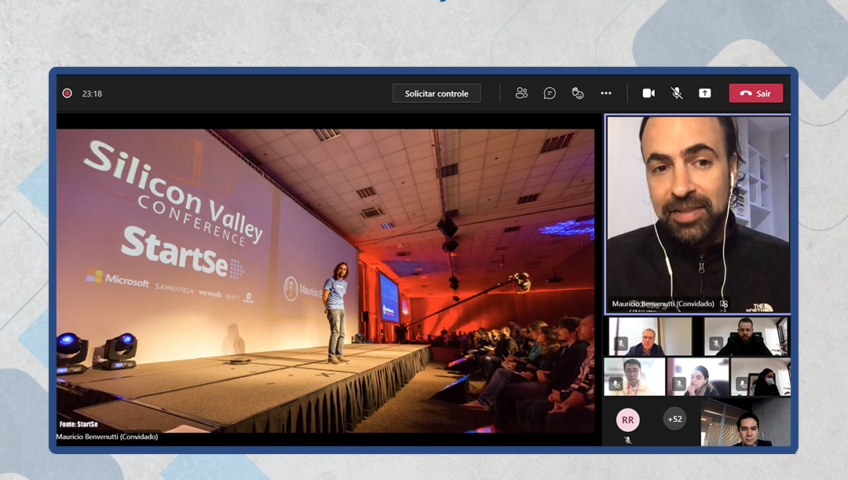Select your self-view video tile
This screenshot has width=848, height=480.
tap(745, 422)
